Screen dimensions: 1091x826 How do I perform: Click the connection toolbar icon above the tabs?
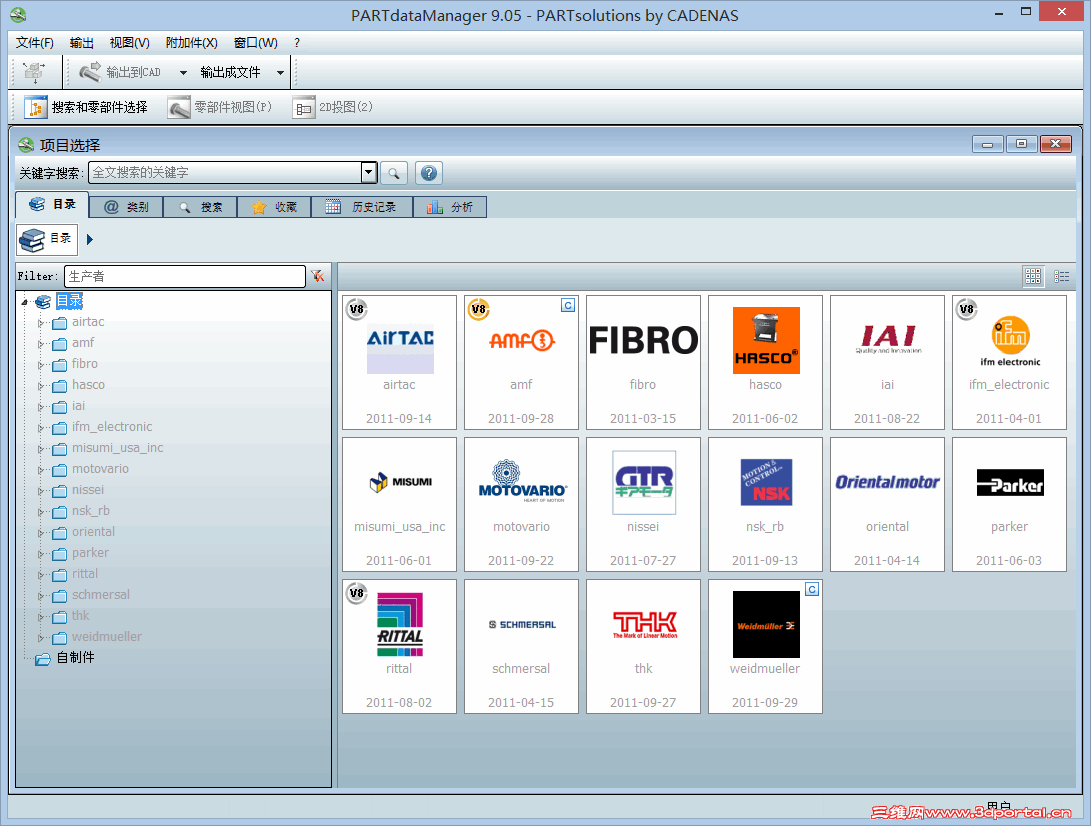(33, 72)
